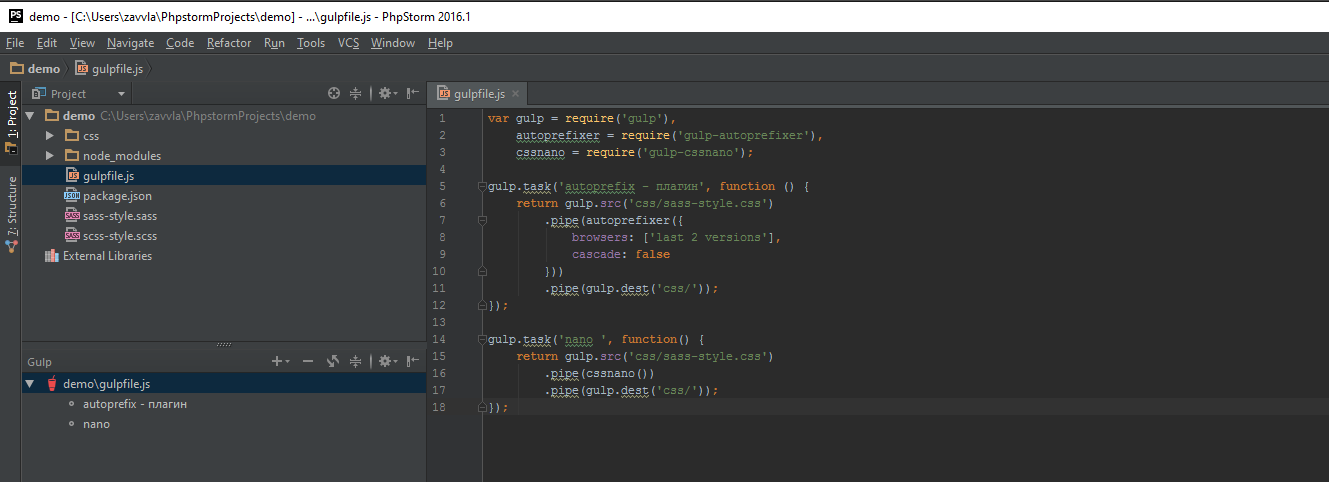1329x482 pixels.
Task: Expand the node_modules folder arrow
Action: (x=50, y=156)
